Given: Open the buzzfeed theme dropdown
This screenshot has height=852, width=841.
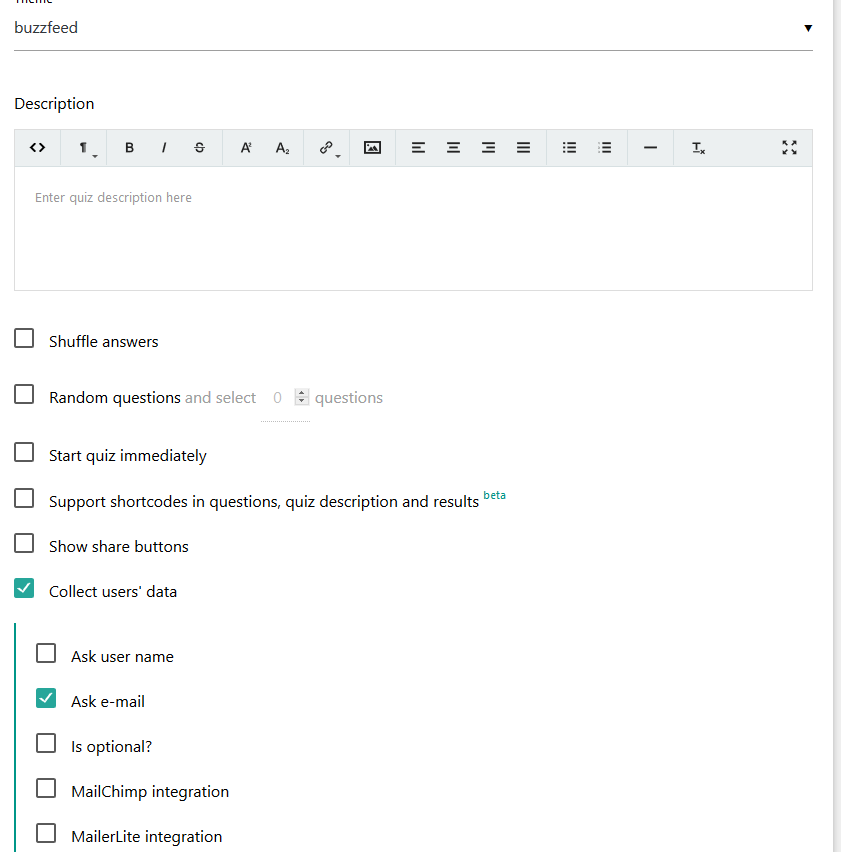Looking at the screenshot, I should point(413,28).
